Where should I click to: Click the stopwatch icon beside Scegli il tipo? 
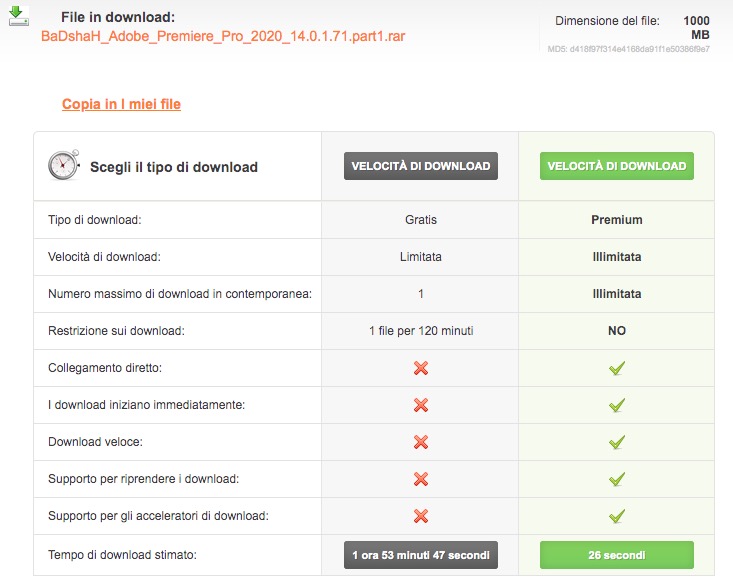point(63,166)
